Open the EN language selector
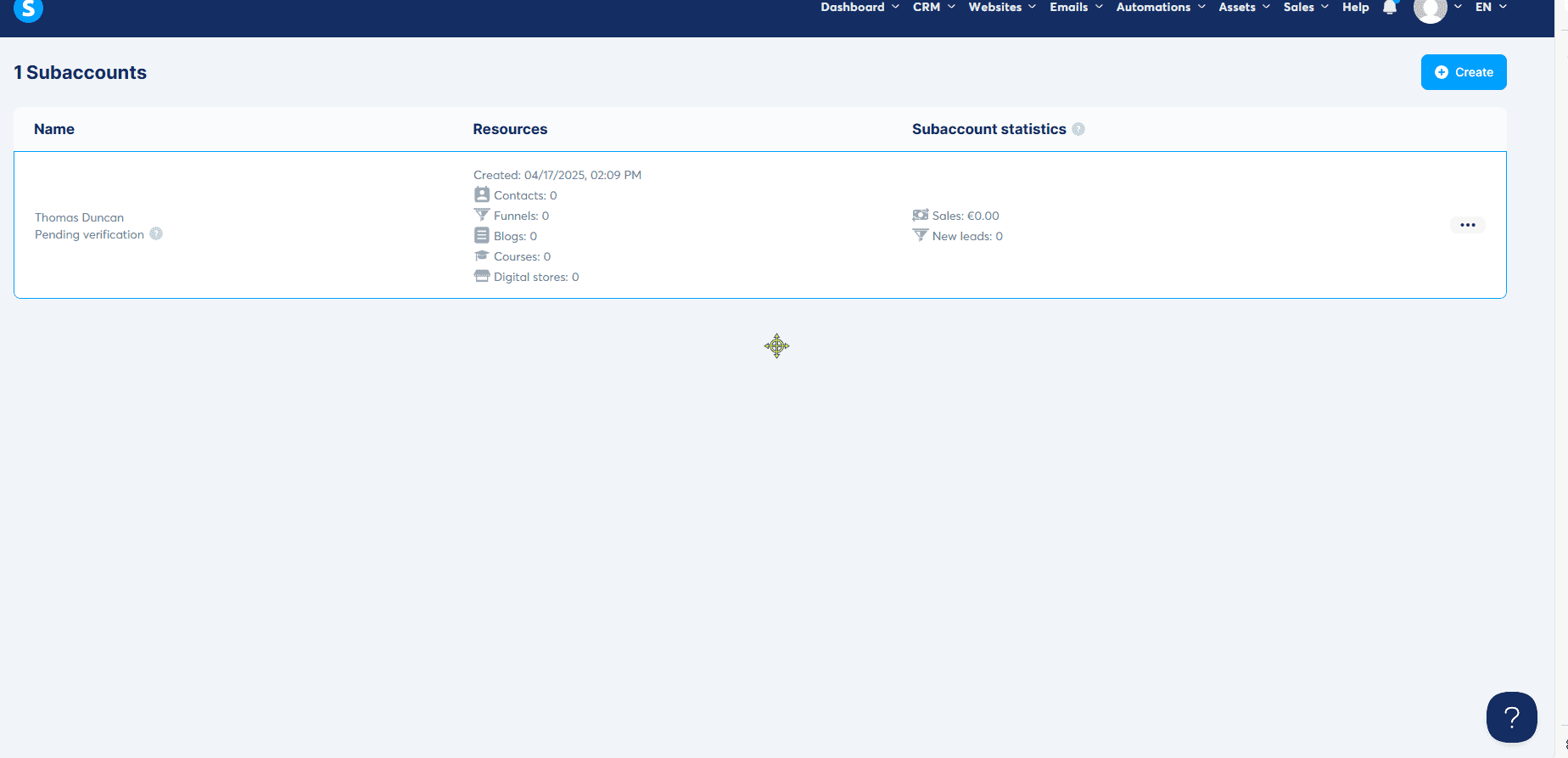 click(1490, 8)
